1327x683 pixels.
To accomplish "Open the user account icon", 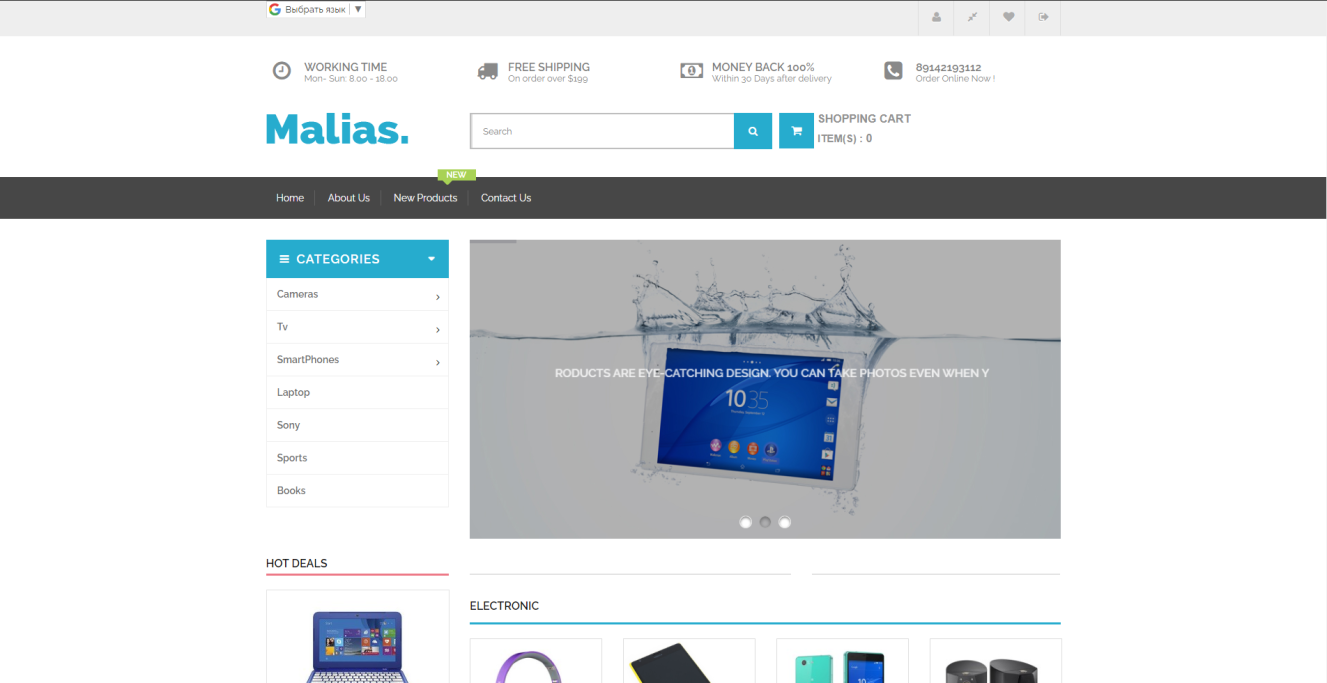I will pos(936,17).
